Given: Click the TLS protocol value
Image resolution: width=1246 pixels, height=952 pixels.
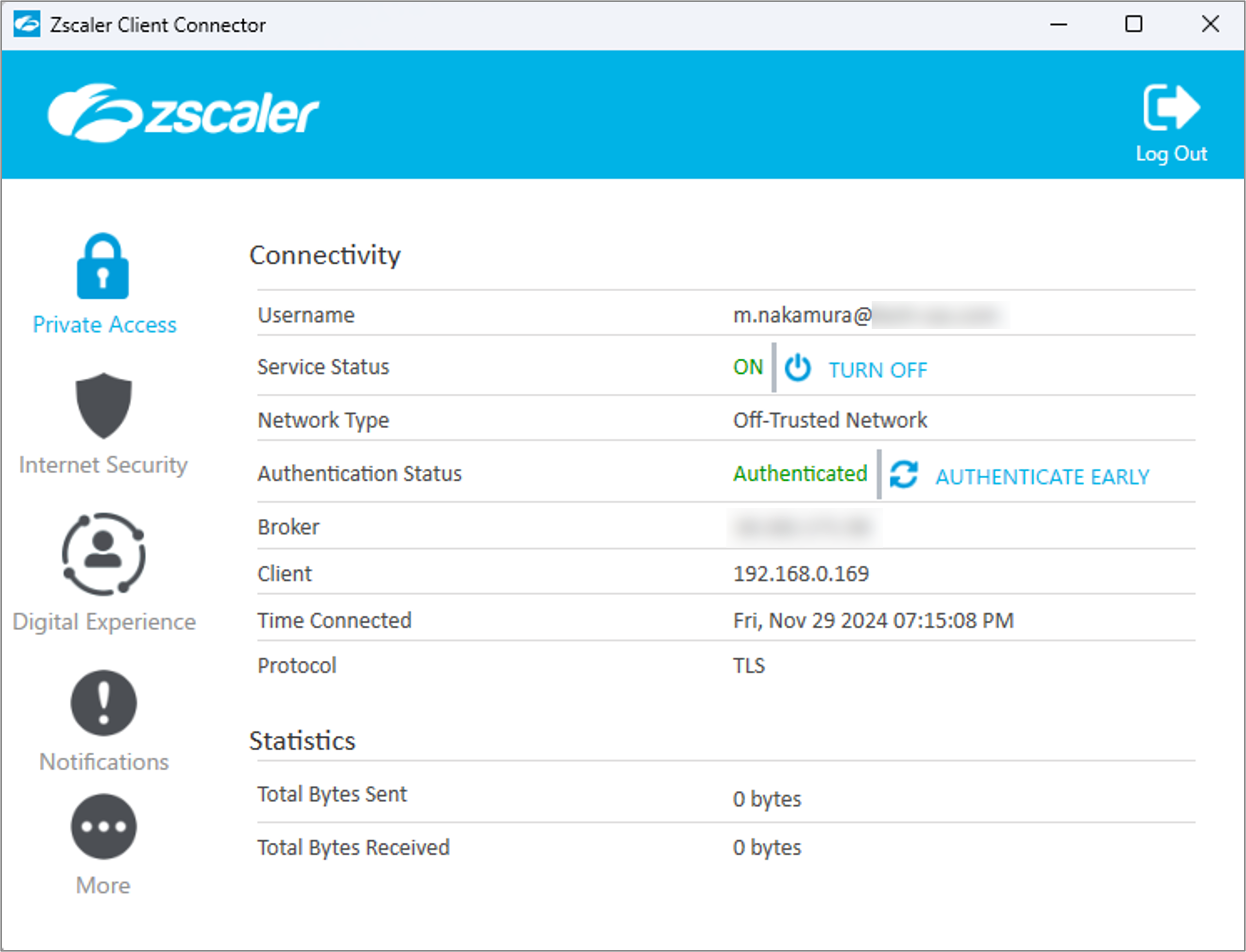Looking at the screenshot, I should tap(749, 665).
